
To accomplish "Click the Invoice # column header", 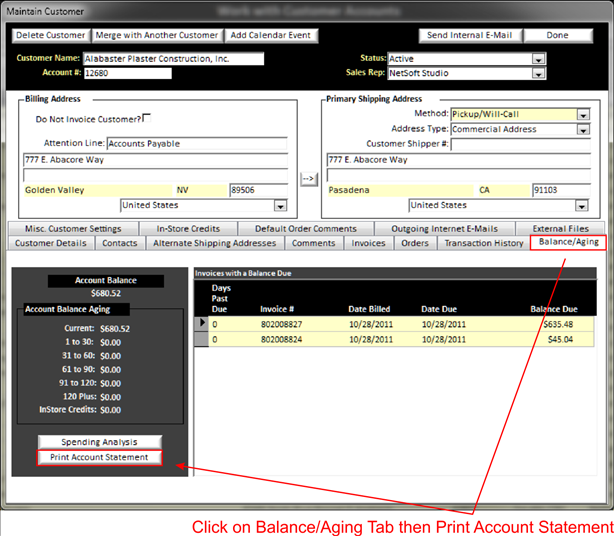I will 277,309.
